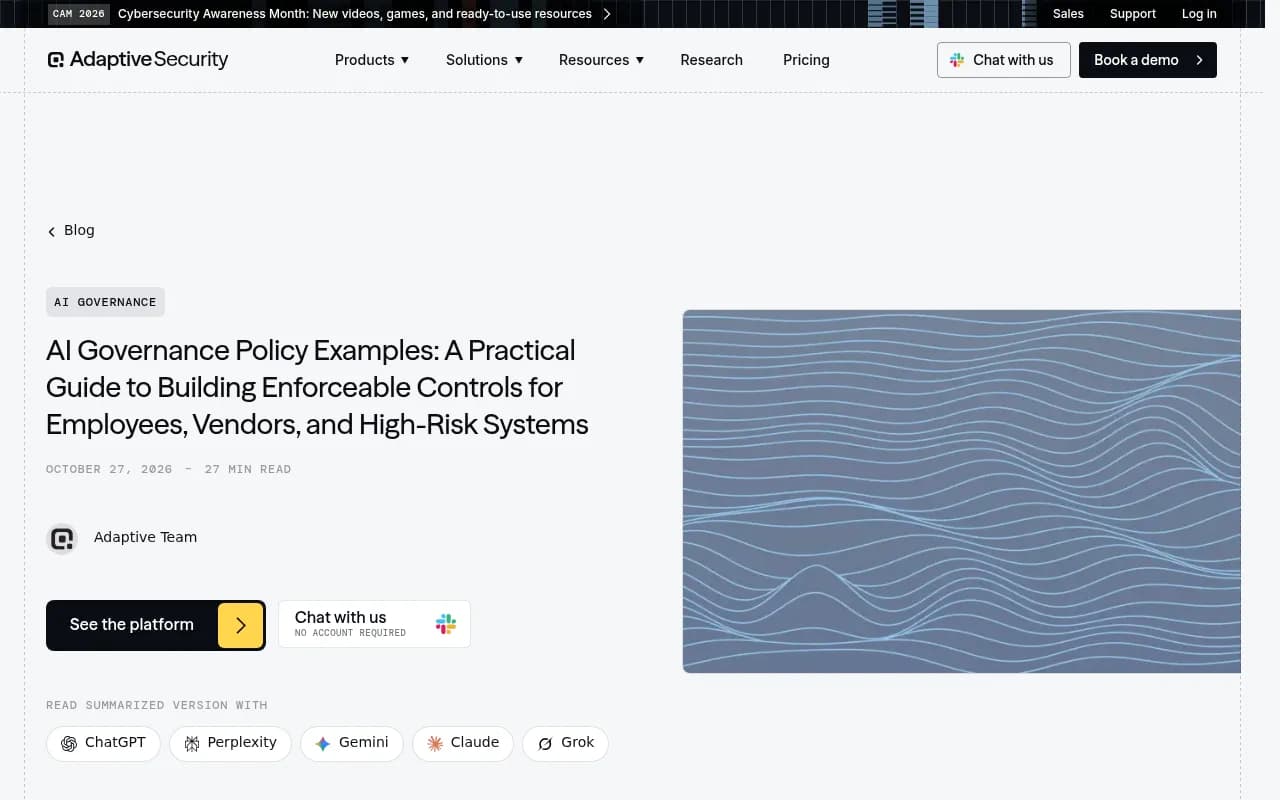
Task: Visit the Support link in top bar
Action: point(1133,14)
